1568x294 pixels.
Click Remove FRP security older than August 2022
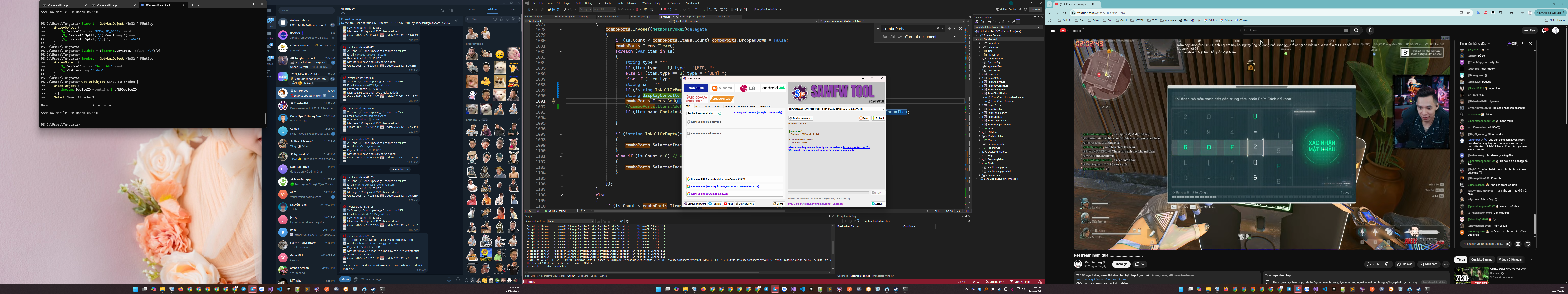point(735,179)
